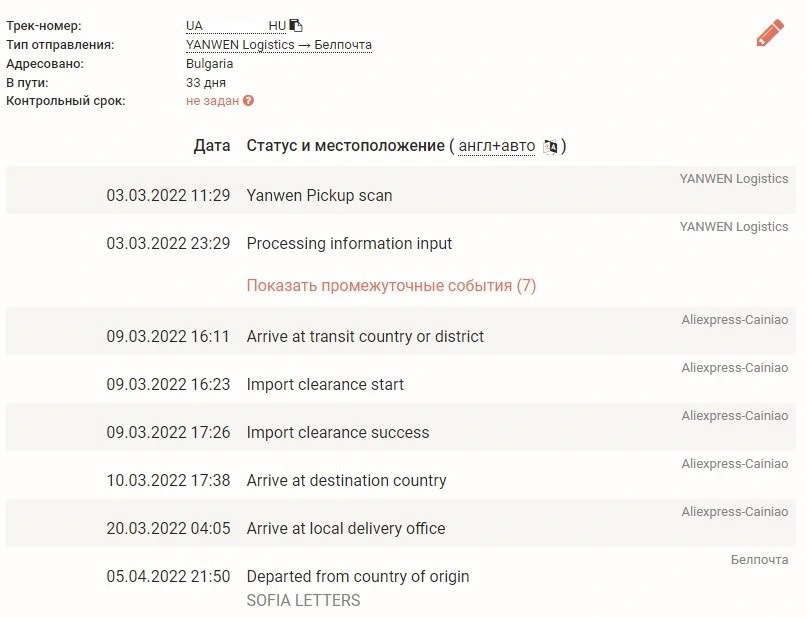
Task: Open help question mark next to не задан
Action: [x=249, y=101]
